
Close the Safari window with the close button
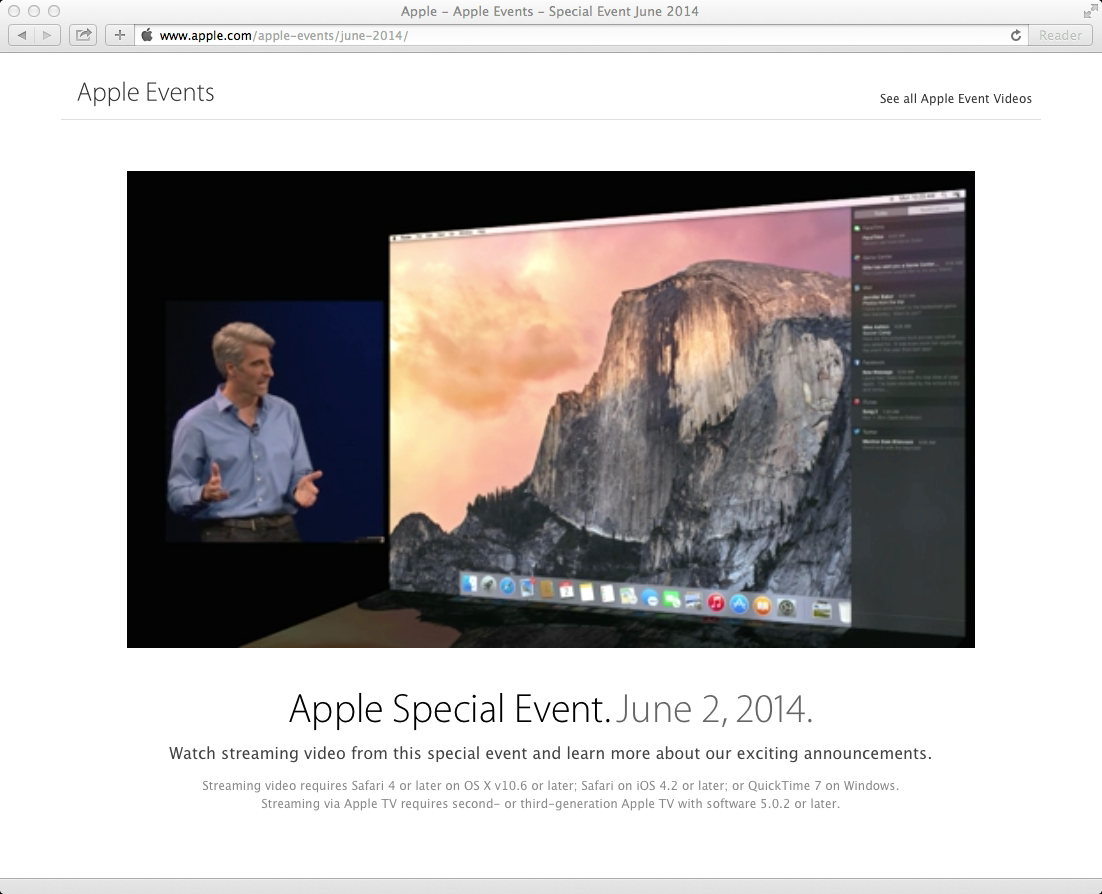tap(13, 11)
